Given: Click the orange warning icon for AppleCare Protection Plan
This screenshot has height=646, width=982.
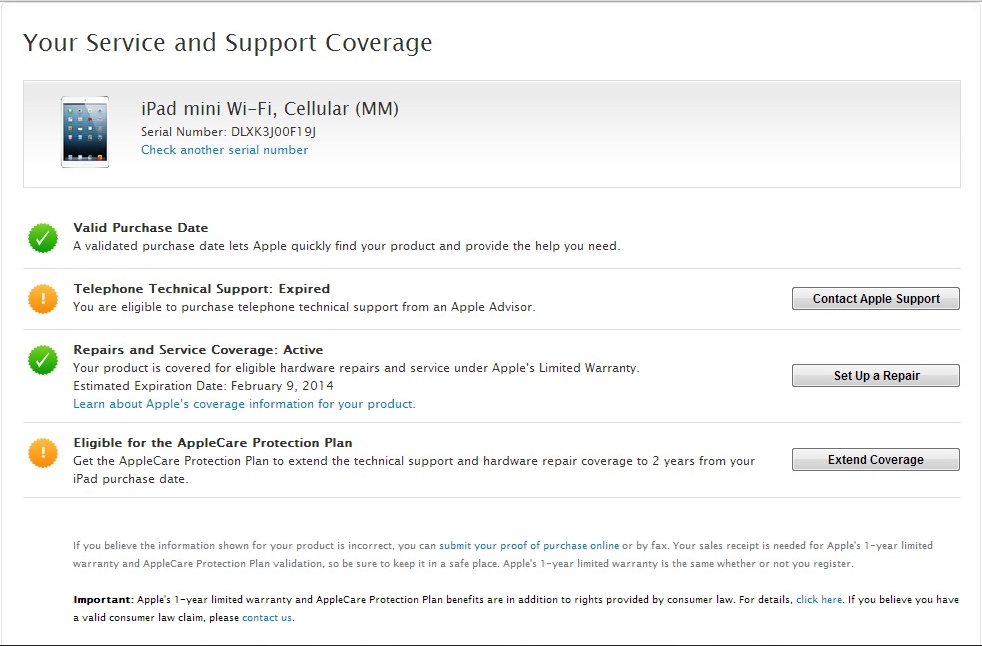Looking at the screenshot, I should [42, 453].
